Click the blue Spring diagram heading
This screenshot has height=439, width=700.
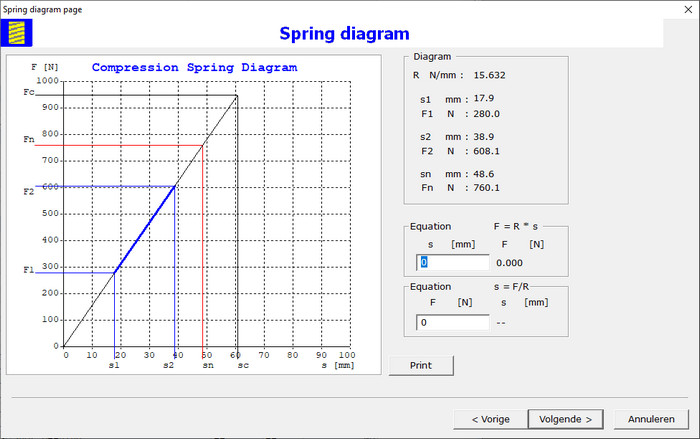point(343,34)
